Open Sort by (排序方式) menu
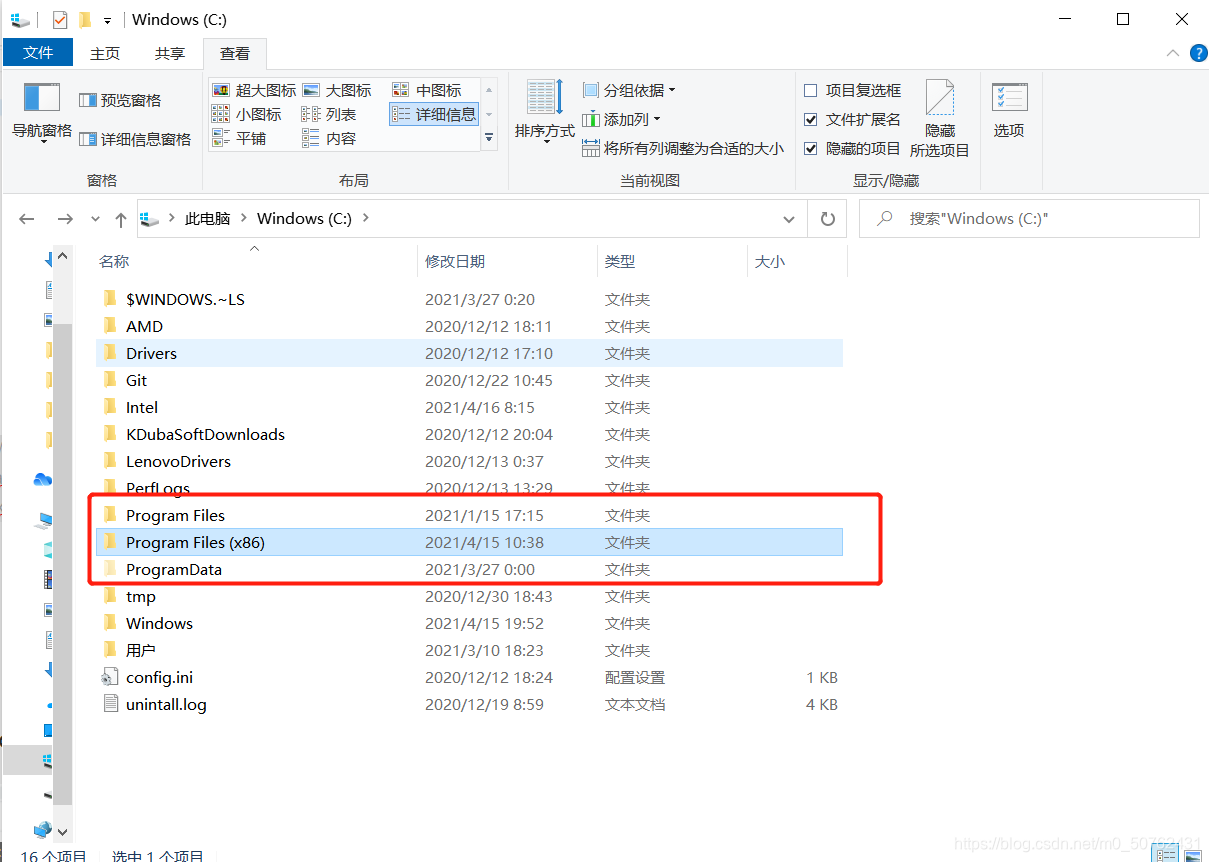The image size is (1209, 862). point(545,114)
